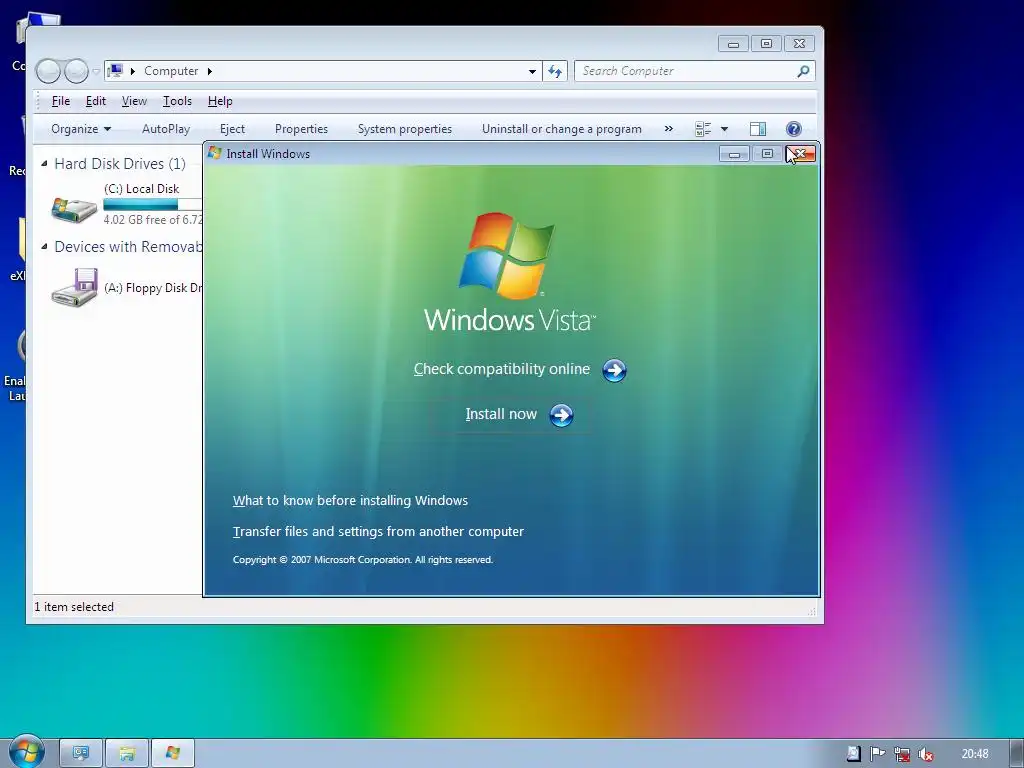The image size is (1024, 768).
Task: Minimize the Install Windows dialog
Action: coord(734,154)
